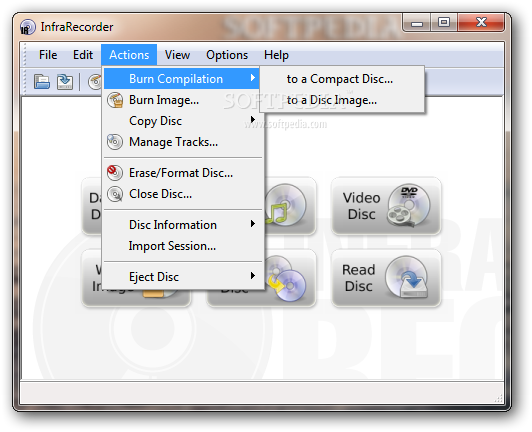Close the Actions menu

(129, 55)
